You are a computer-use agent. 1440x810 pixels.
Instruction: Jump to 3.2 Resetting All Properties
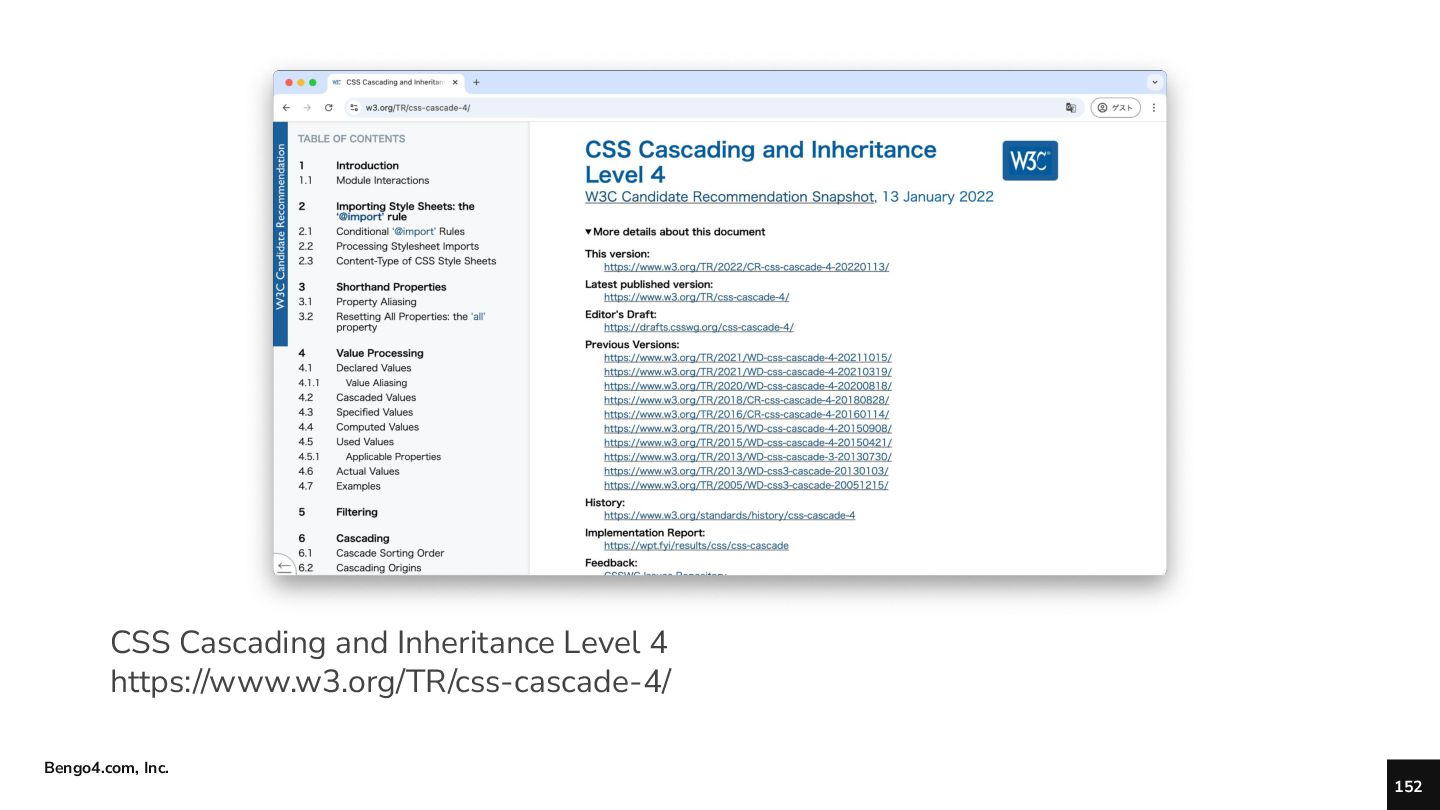tap(410, 322)
